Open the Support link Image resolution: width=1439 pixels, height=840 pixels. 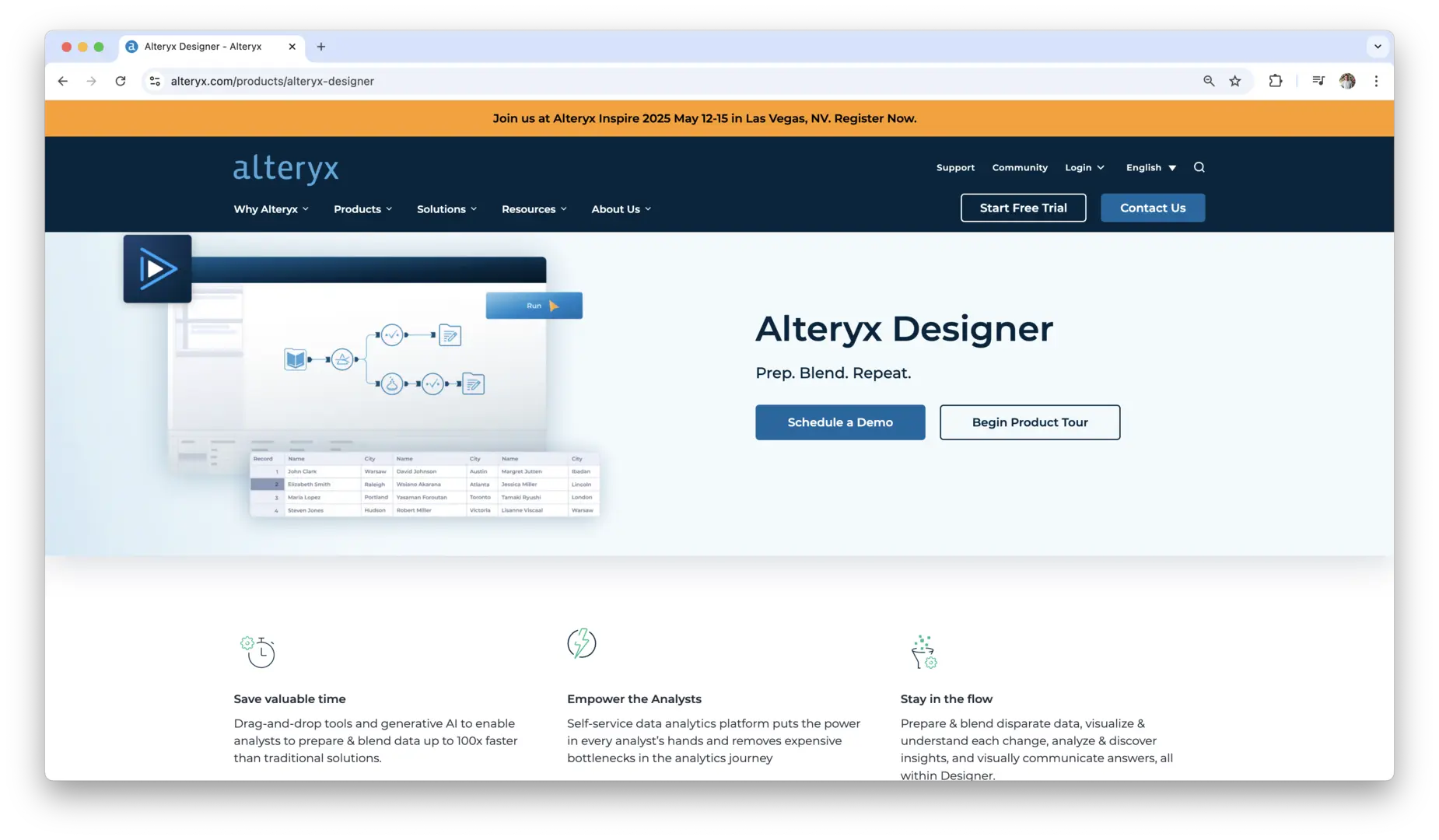[955, 167]
